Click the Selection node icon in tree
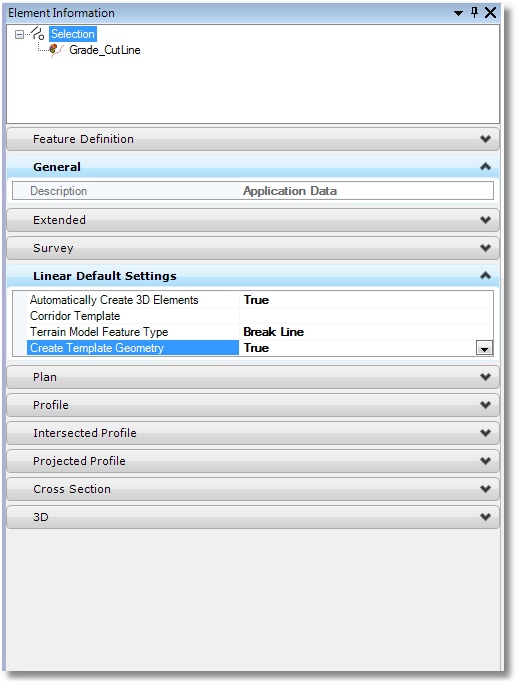Screen dimensions: 518x685 38,33
